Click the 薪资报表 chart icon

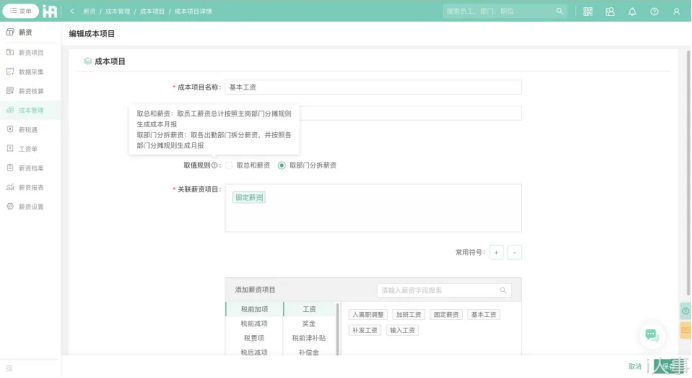[x=10, y=187]
